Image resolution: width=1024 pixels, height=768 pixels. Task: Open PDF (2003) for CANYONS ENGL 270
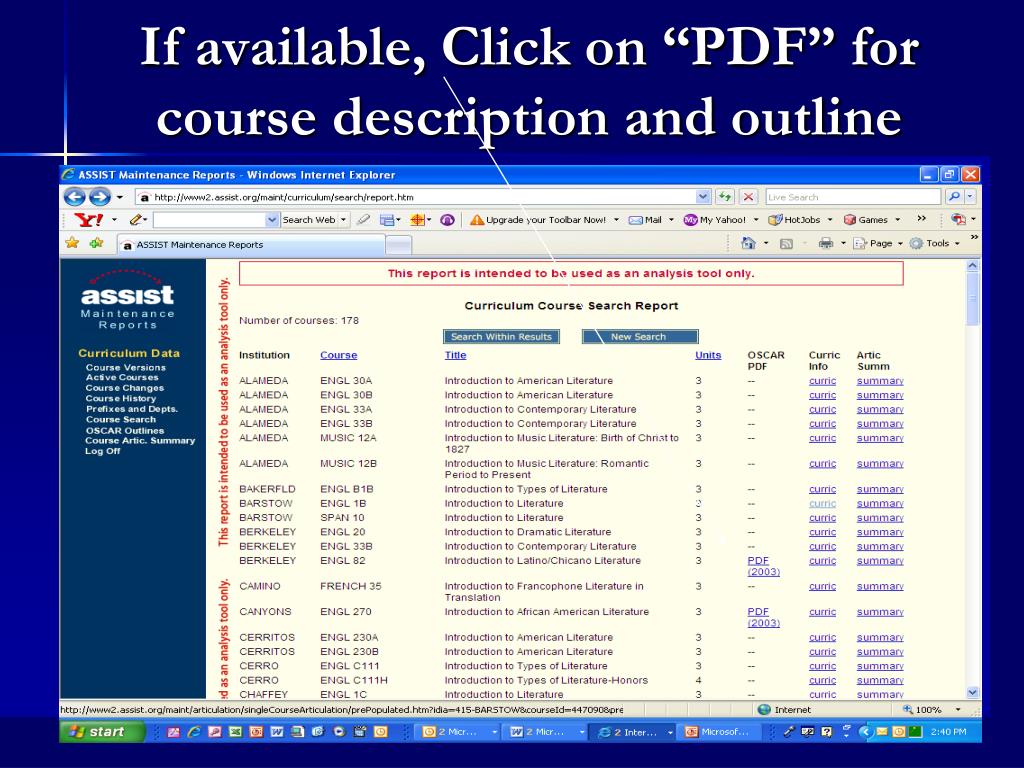point(763,617)
